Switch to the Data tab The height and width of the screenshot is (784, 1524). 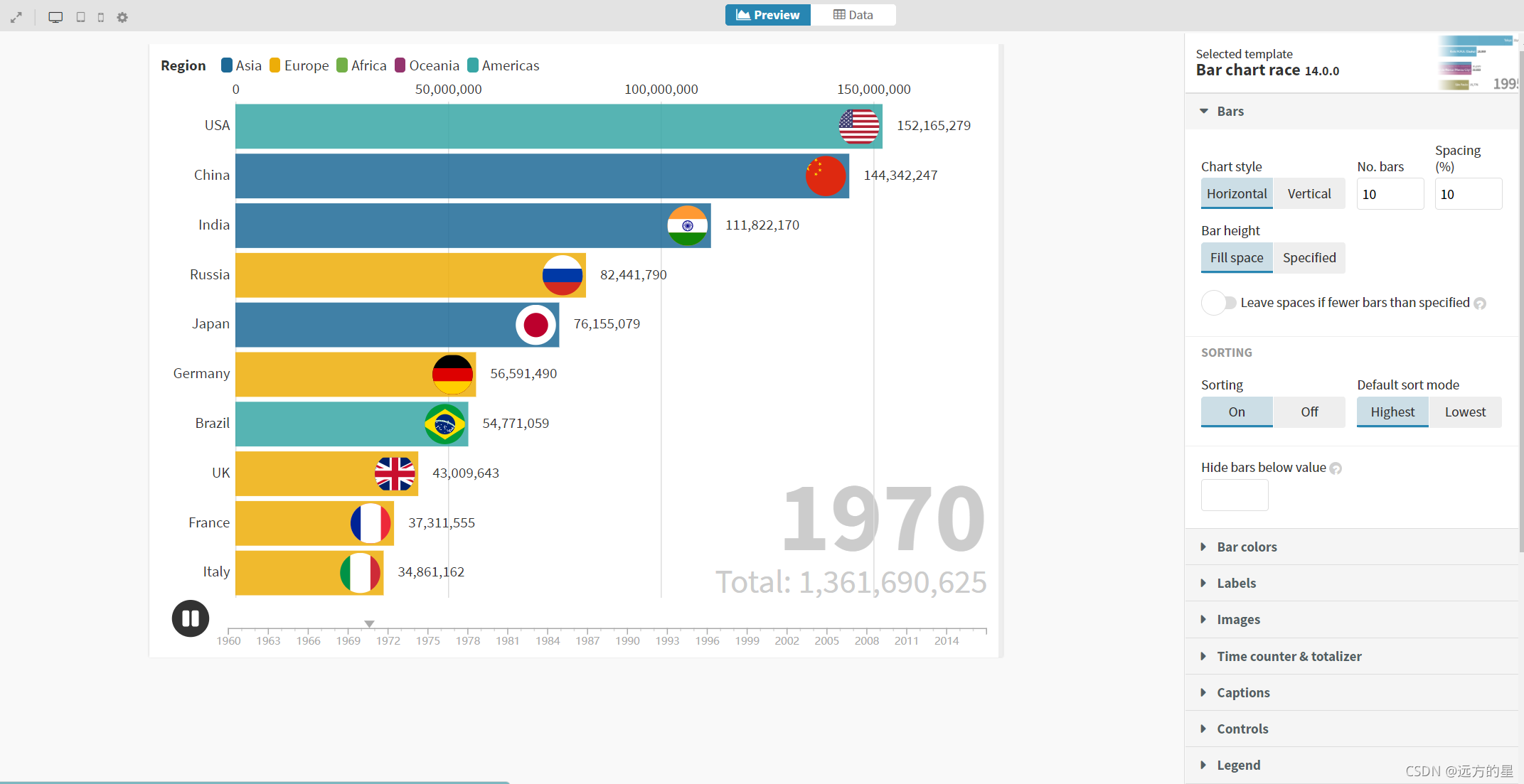coord(853,15)
